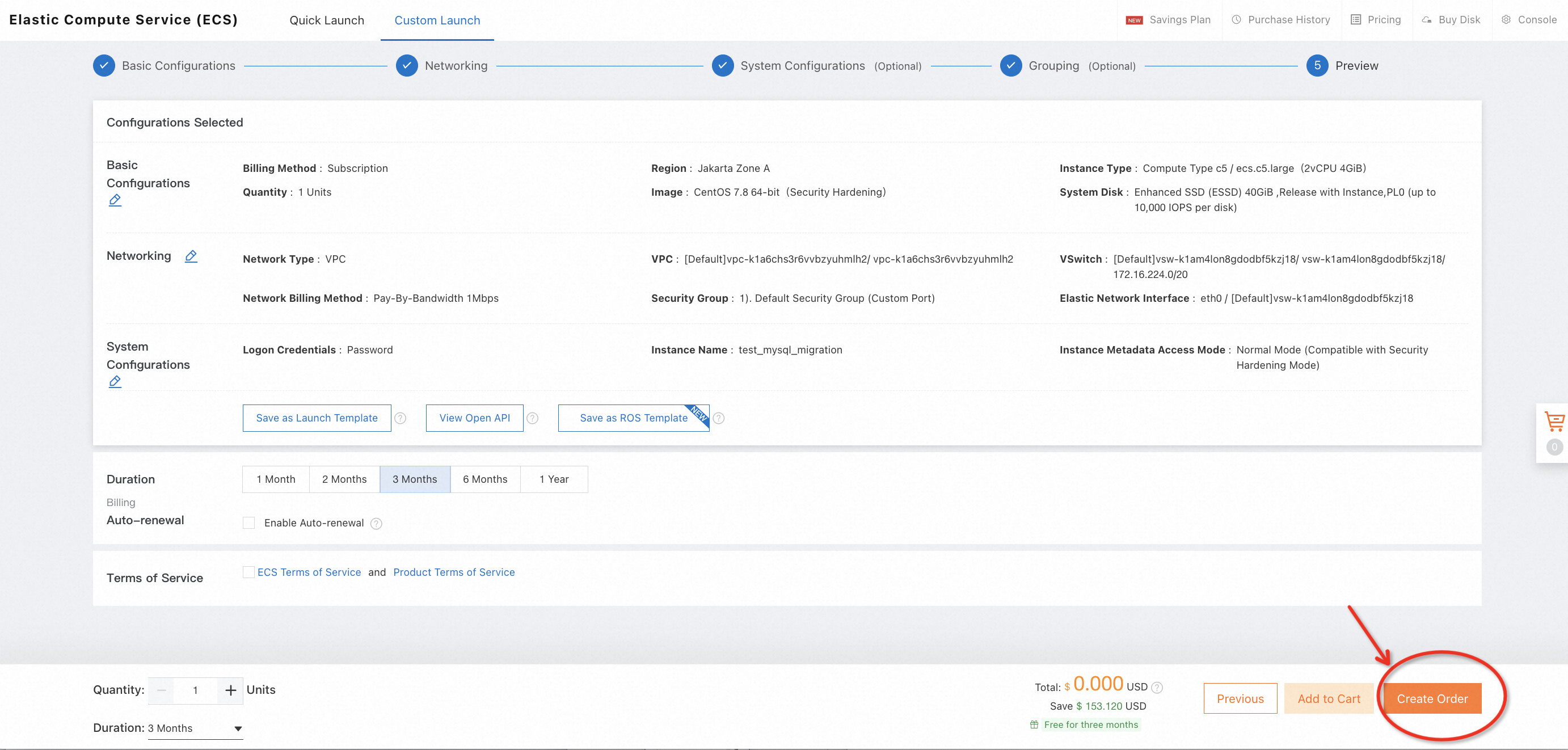Edit System Configurations via pencil icon
1568x750 pixels.
tap(115, 382)
